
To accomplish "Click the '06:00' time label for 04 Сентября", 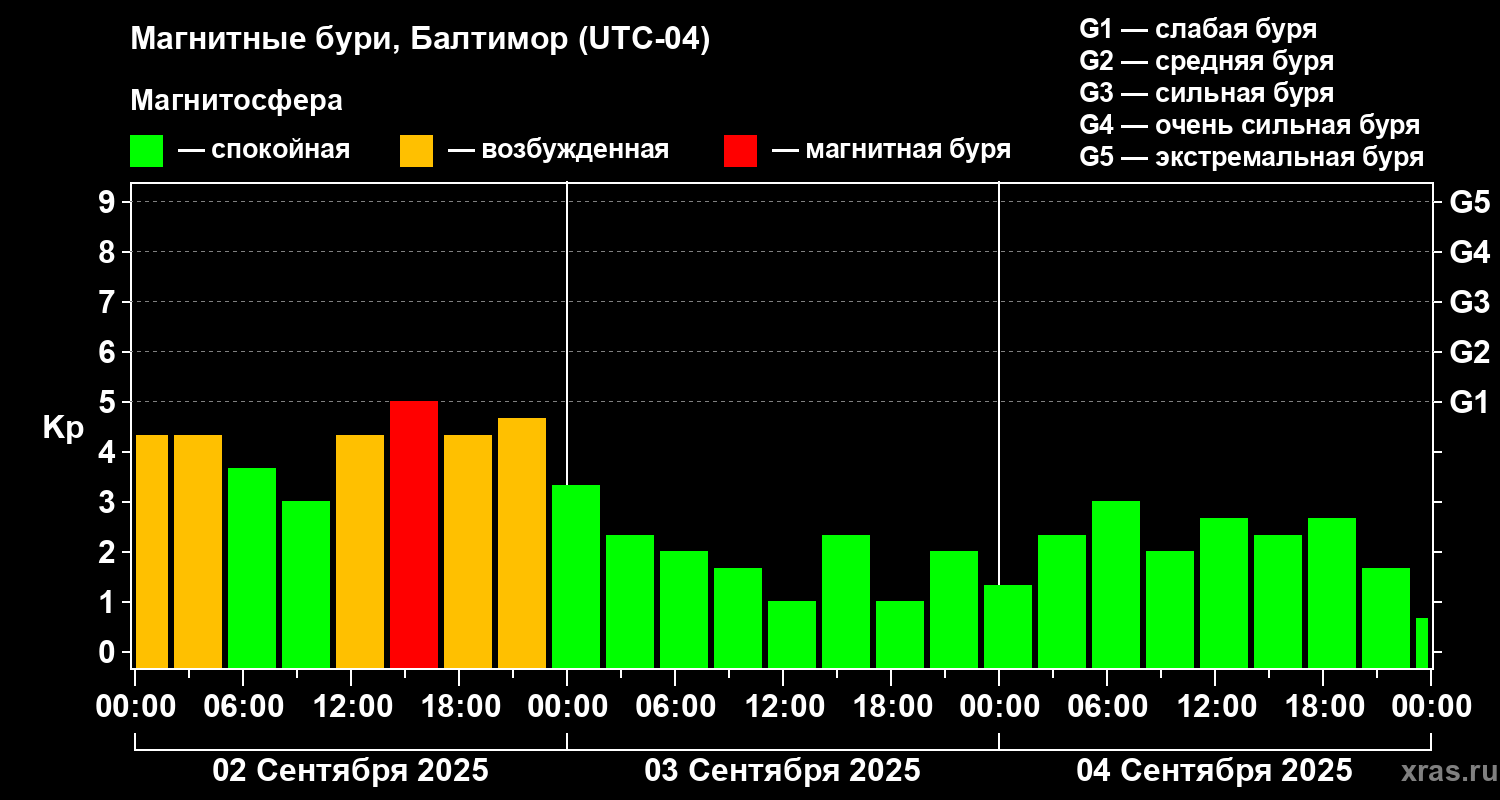I will 1107,707.
